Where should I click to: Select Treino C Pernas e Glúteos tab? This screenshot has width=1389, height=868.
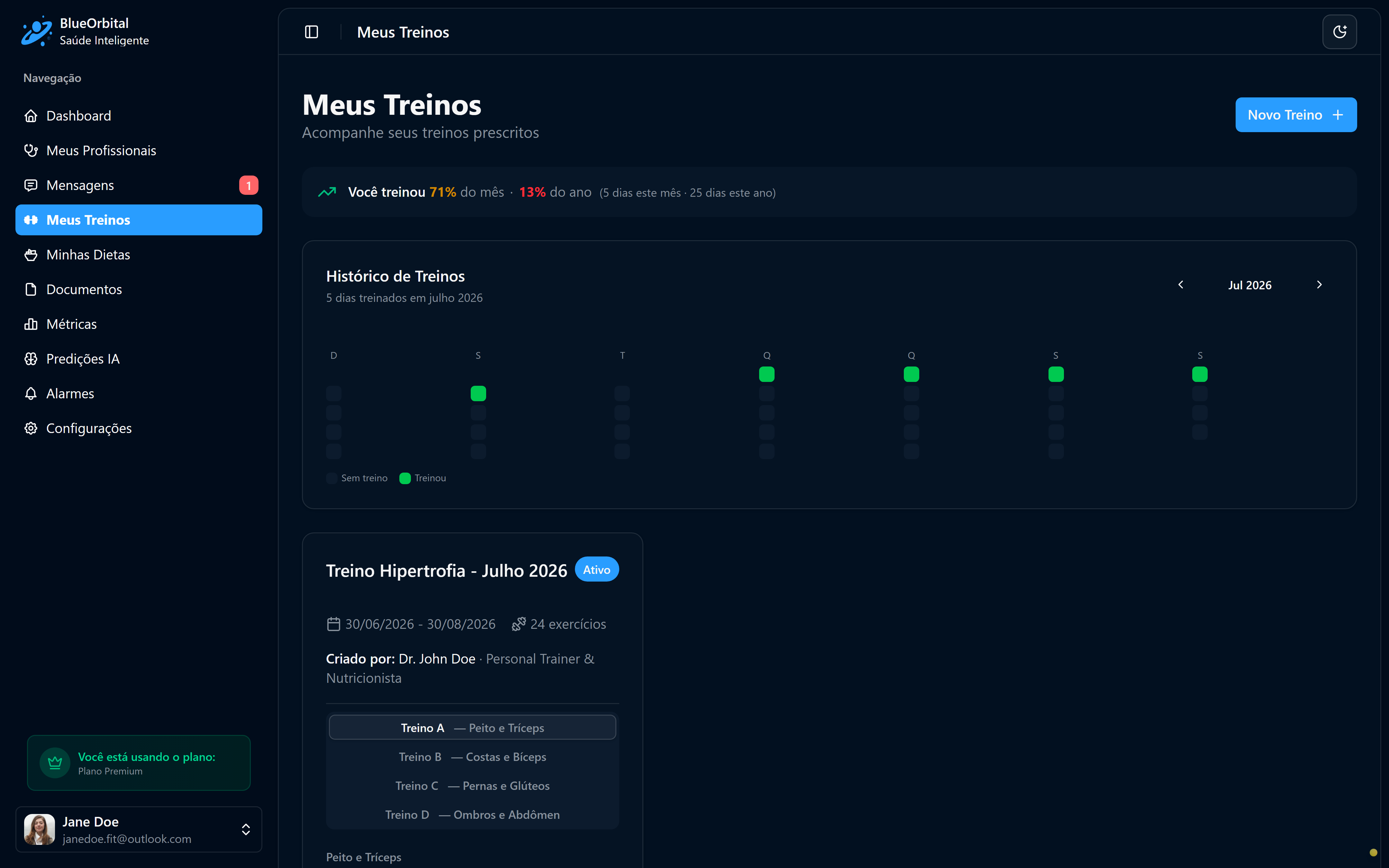tap(472, 786)
